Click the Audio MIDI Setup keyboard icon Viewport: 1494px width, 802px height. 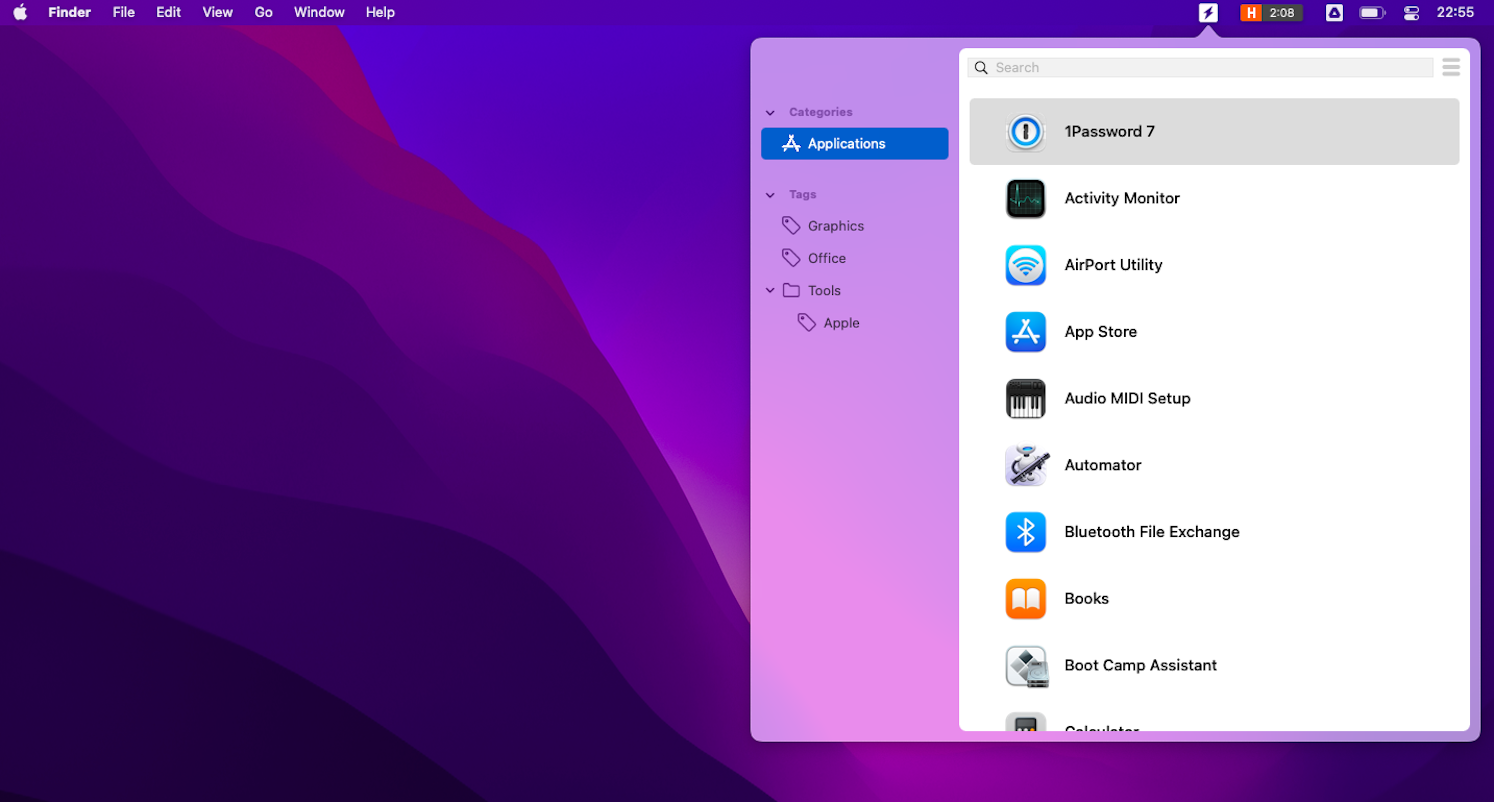[x=1025, y=399]
